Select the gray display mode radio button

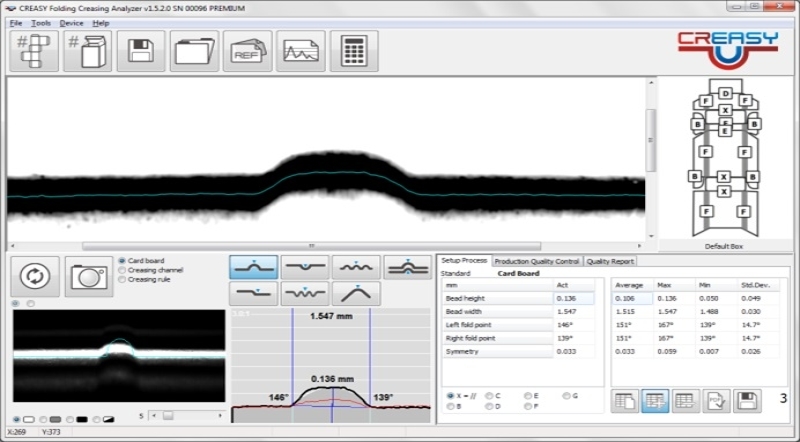pyautogui.click(x=43, y=420)
